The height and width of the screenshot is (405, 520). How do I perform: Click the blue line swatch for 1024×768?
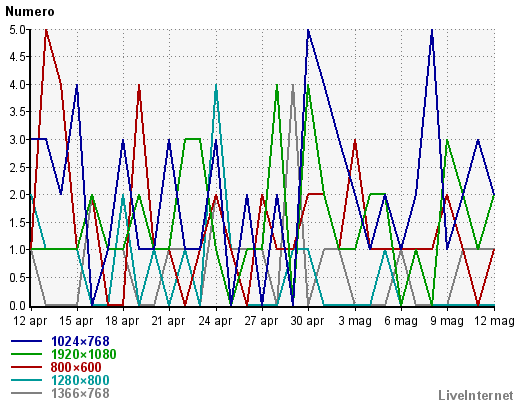(27, 341)
